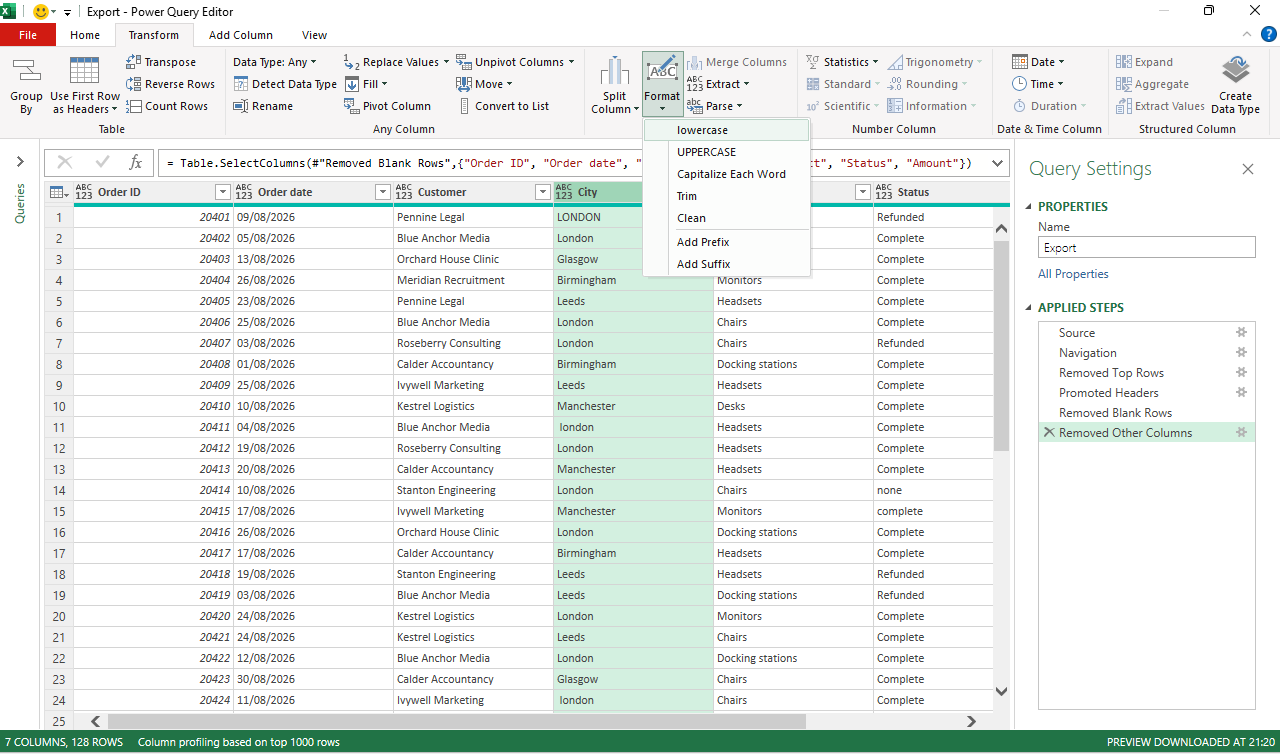Switch to the Add Column tab
The height and width of the screenshot is (754, 1280).
click(241, 35)
